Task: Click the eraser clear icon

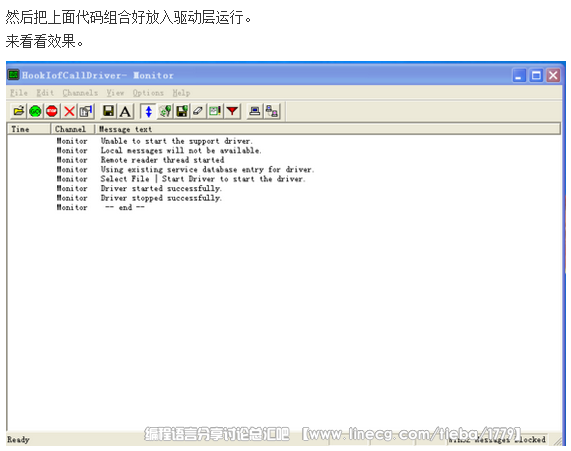Action: 198,111
